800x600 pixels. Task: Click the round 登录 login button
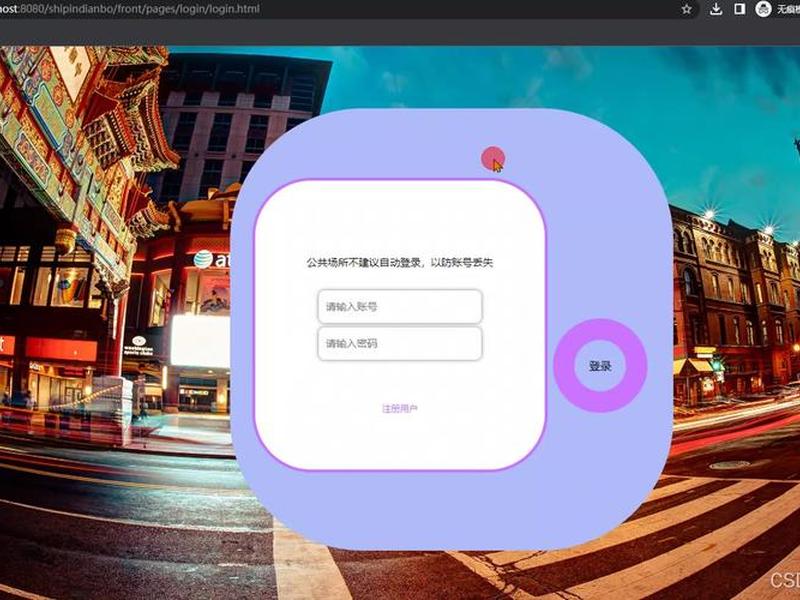coord(600,365)
